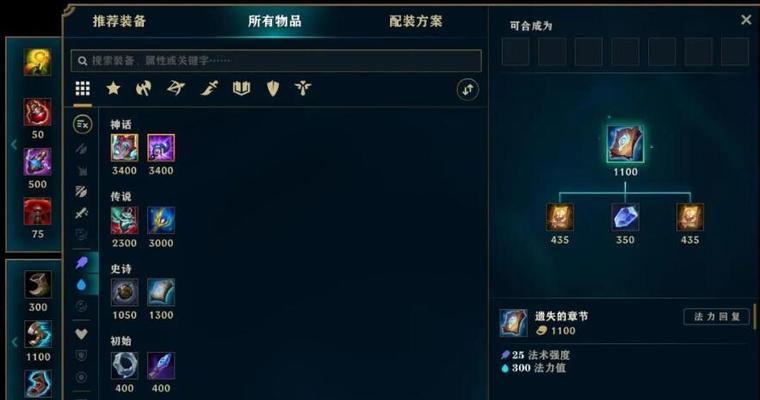Select the marksman bow class filter

pyautogui.click(x=175, y=88)
